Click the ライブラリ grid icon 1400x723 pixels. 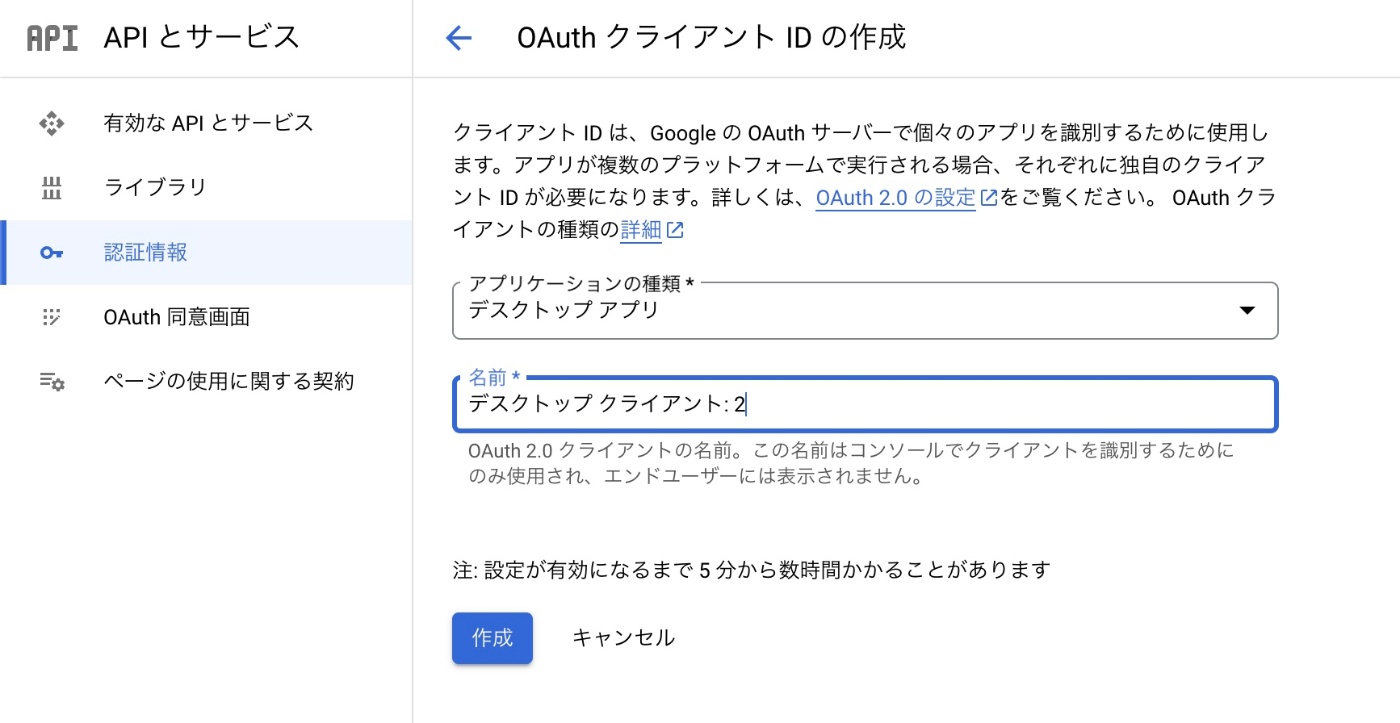(51, 187)
